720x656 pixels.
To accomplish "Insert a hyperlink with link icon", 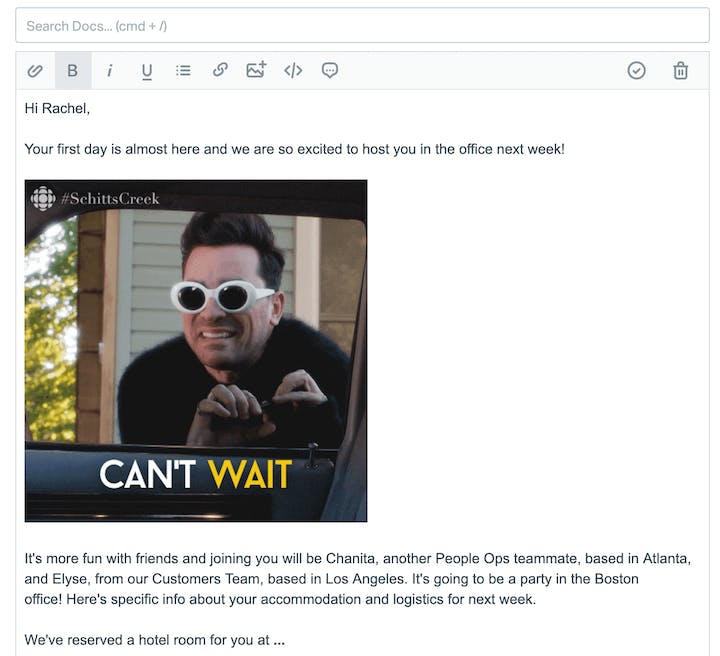I will click(220, 70).
